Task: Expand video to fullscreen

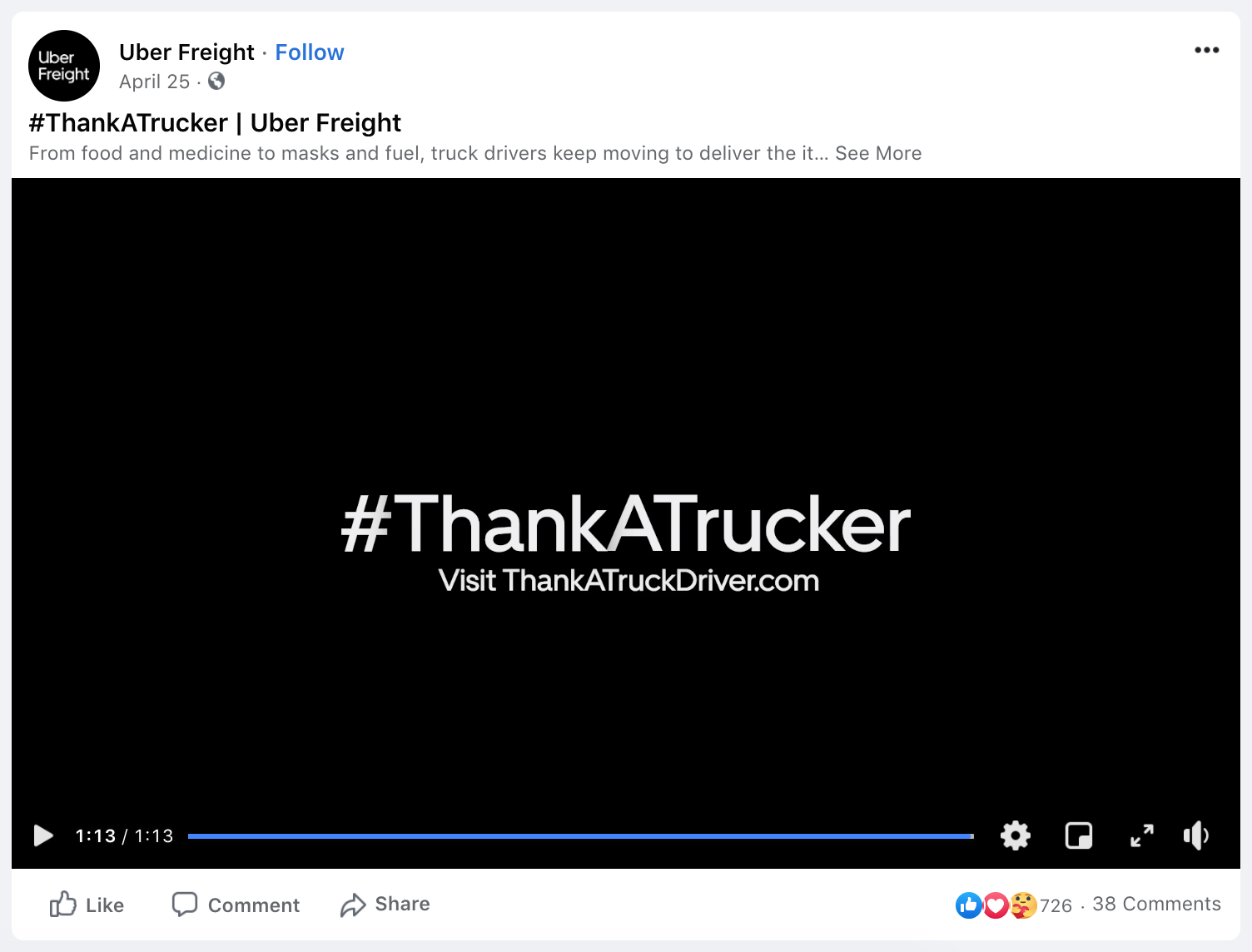Action: click(x=1141, y=835)
